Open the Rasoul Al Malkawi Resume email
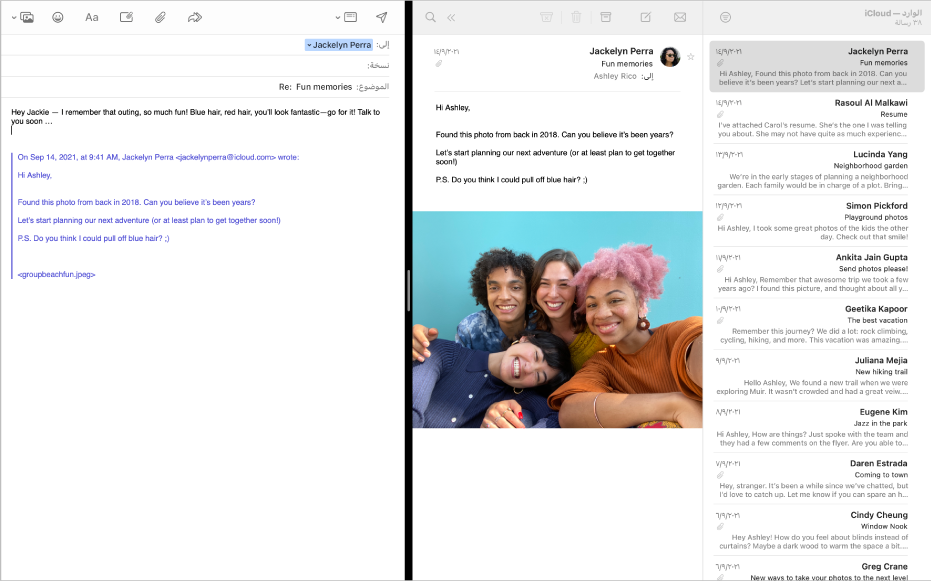The image size is (931, 583). (816, 115)
